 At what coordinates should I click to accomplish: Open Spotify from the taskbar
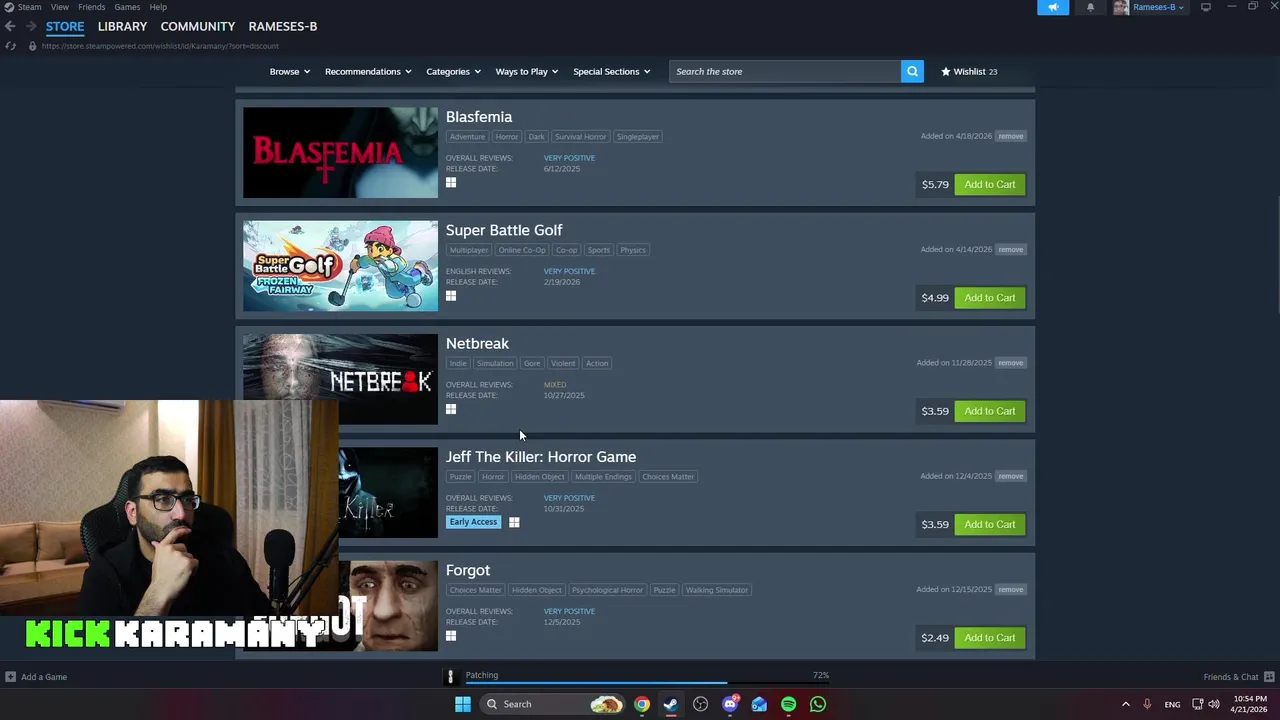click(x=788, y=704)
